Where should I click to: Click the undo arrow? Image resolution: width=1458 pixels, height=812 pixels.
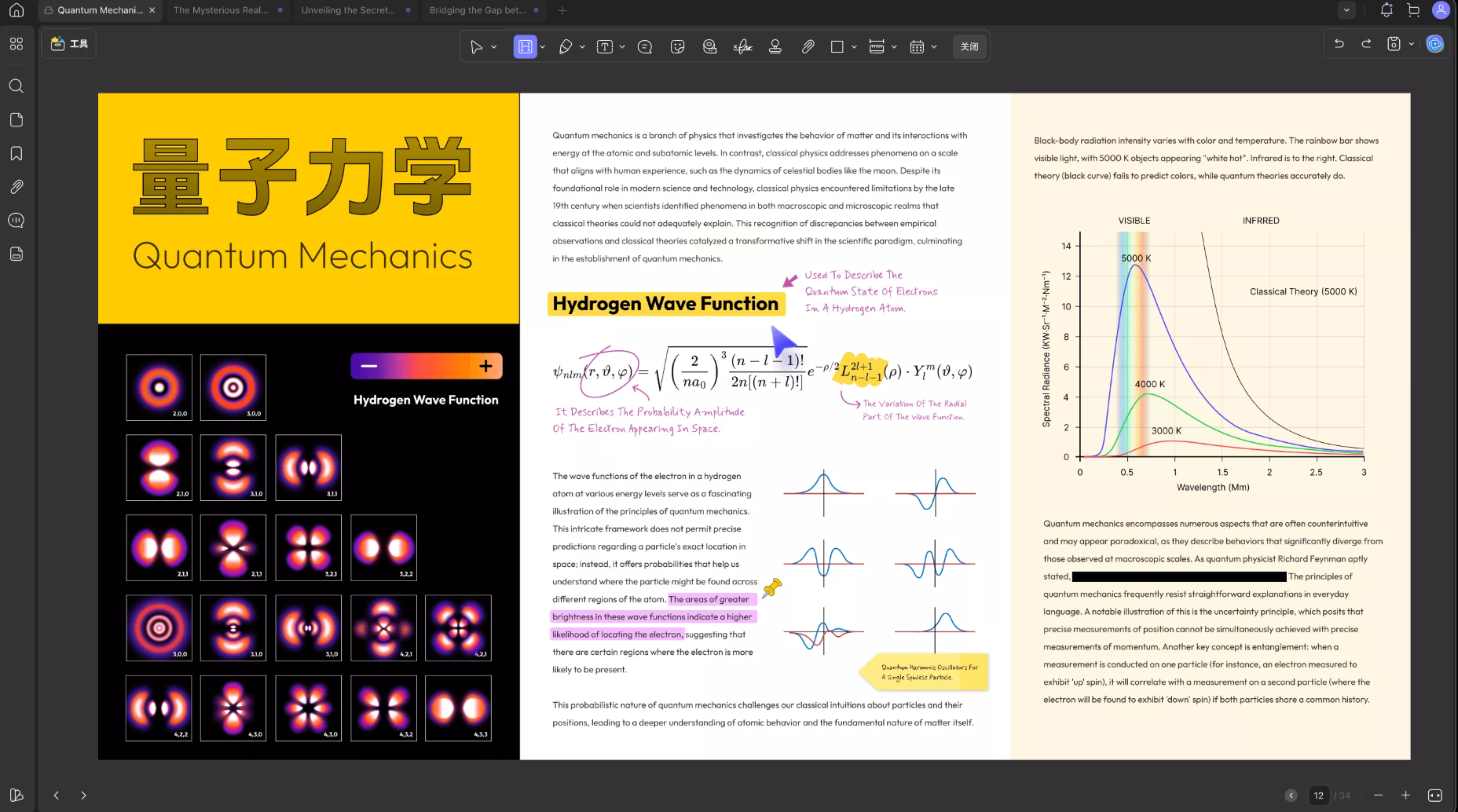(1339, 44)
